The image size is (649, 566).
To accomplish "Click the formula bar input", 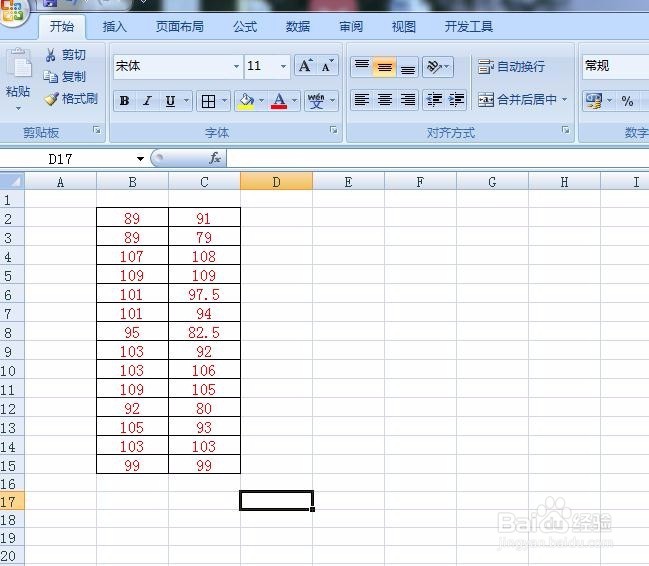I will tap(438, 158).
